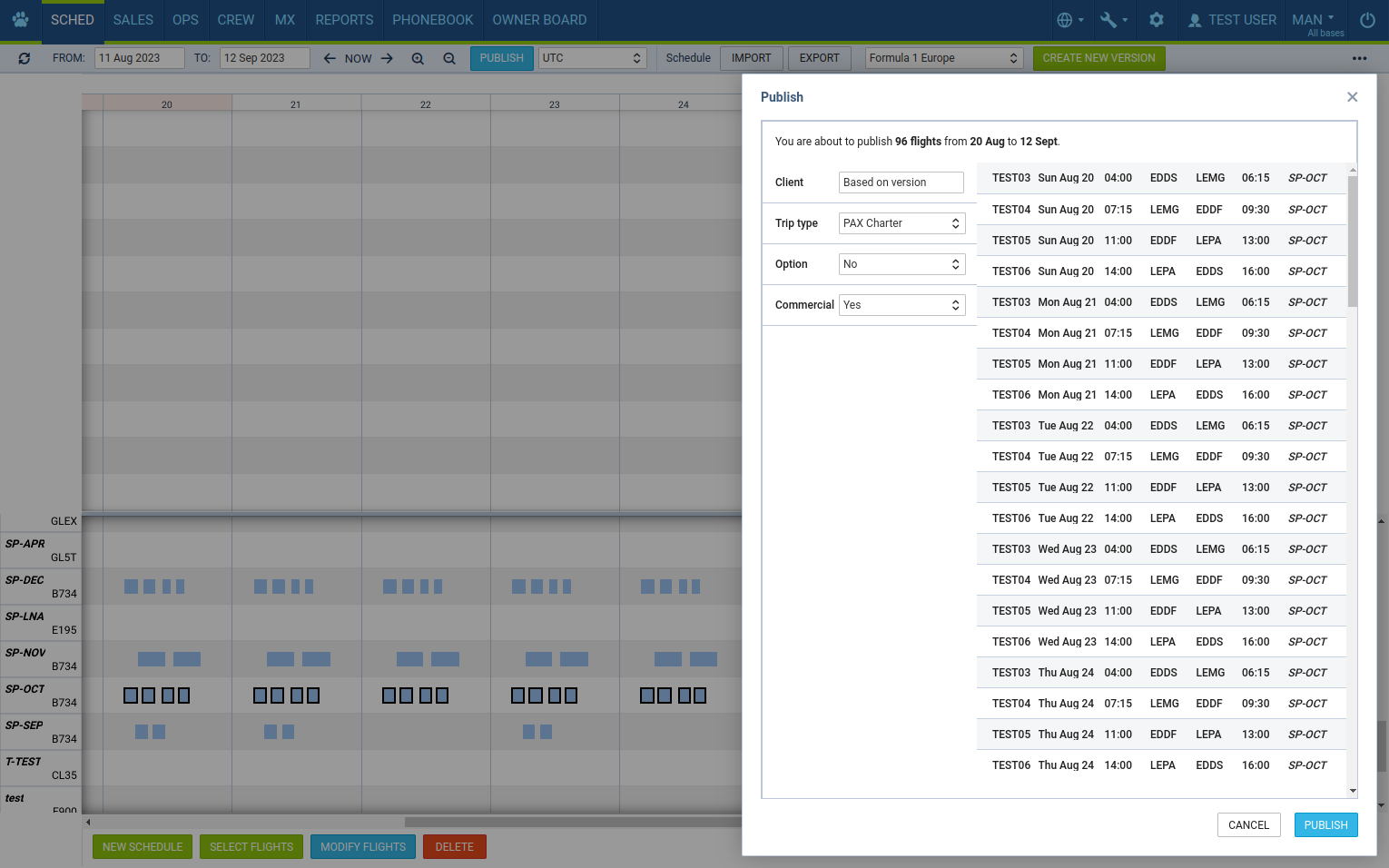Click the CANCEL button
Viewport: 1389px width, 868px height.
click(1248, 825)
